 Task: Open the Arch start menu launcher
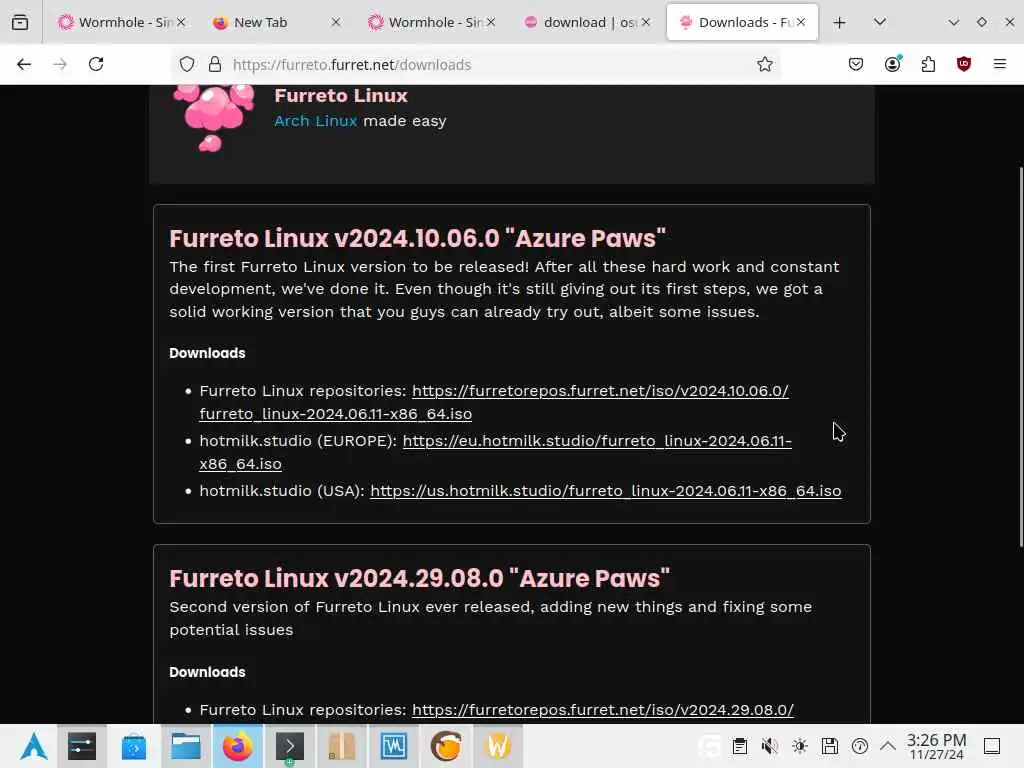33,746
